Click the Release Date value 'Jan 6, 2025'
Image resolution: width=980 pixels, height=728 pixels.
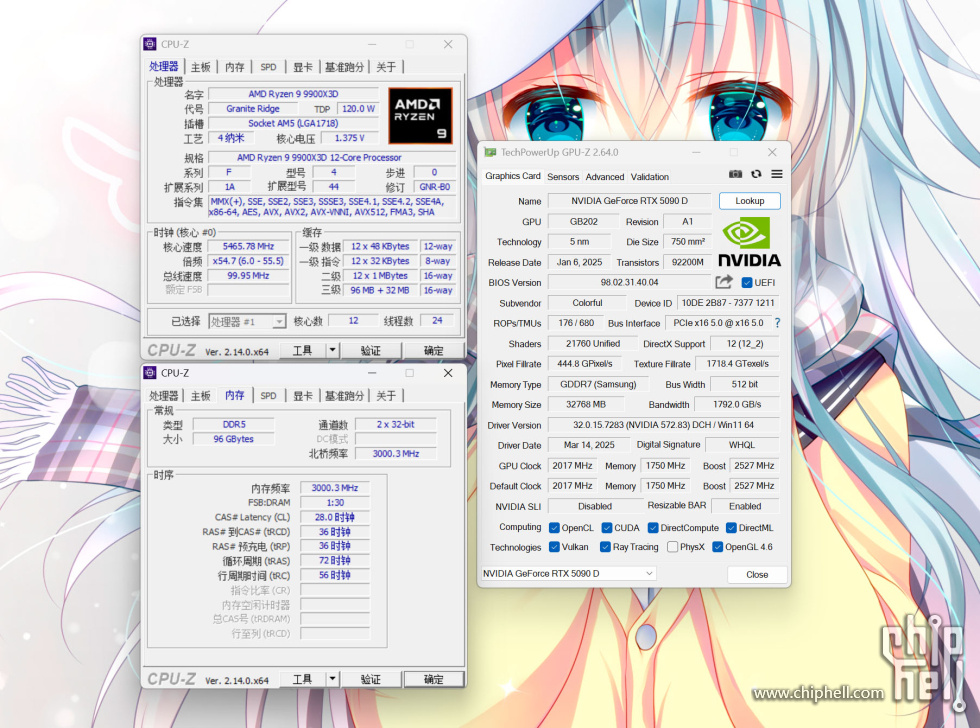579,262
